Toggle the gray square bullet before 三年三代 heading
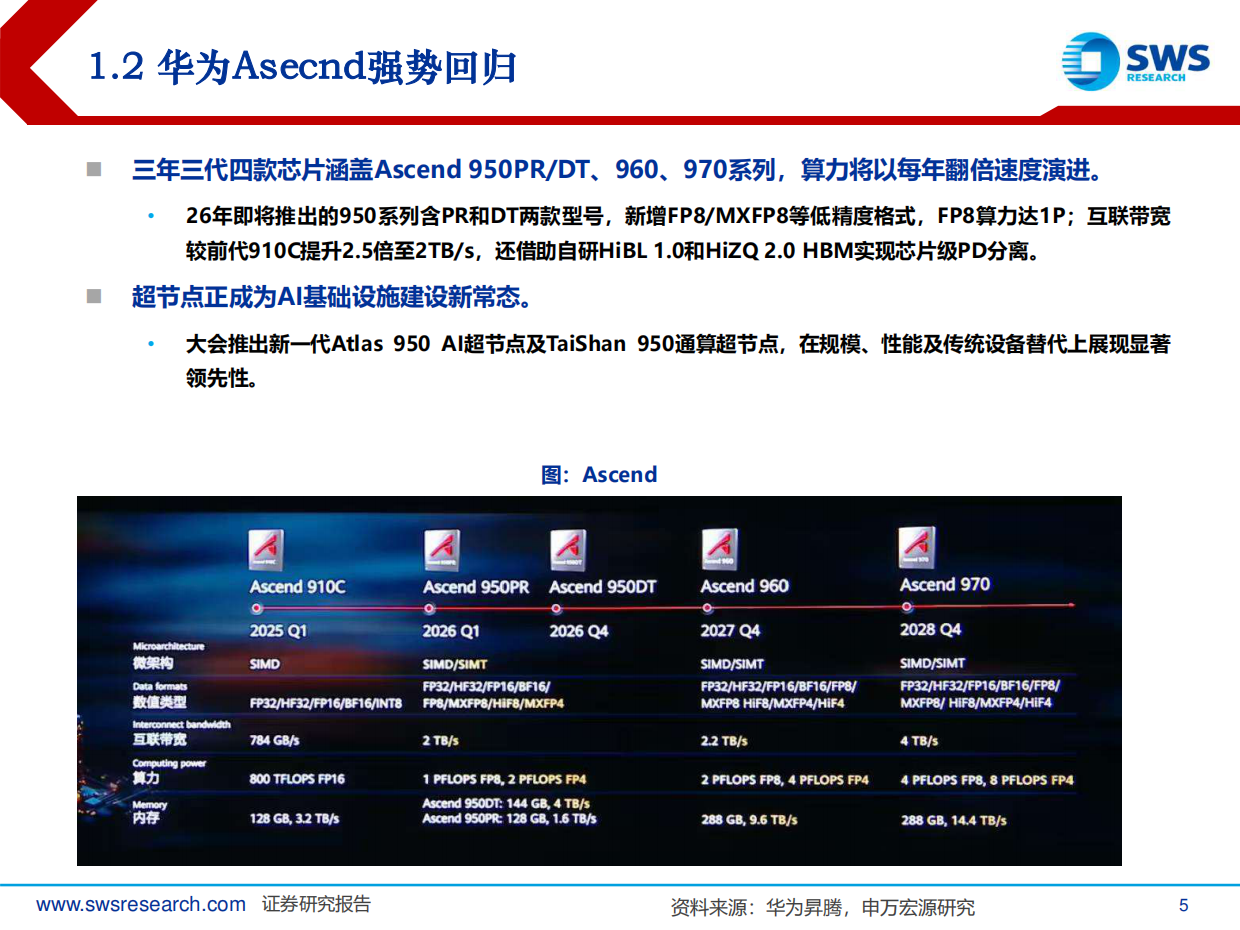The width and height of the screenshot is (1240, 930). coord(97,167)
